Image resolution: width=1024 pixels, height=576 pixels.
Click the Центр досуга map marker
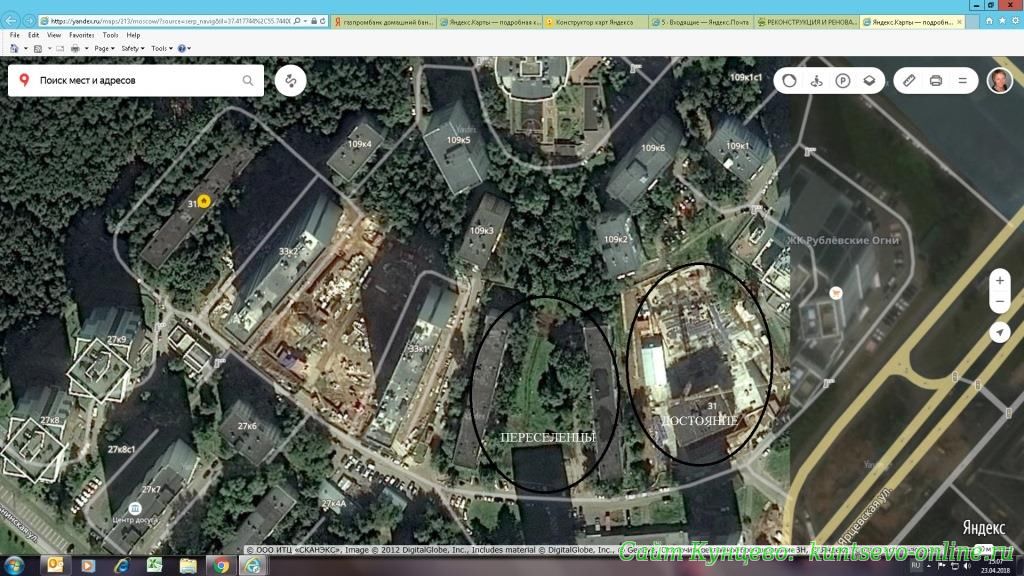tap(135, 508)
